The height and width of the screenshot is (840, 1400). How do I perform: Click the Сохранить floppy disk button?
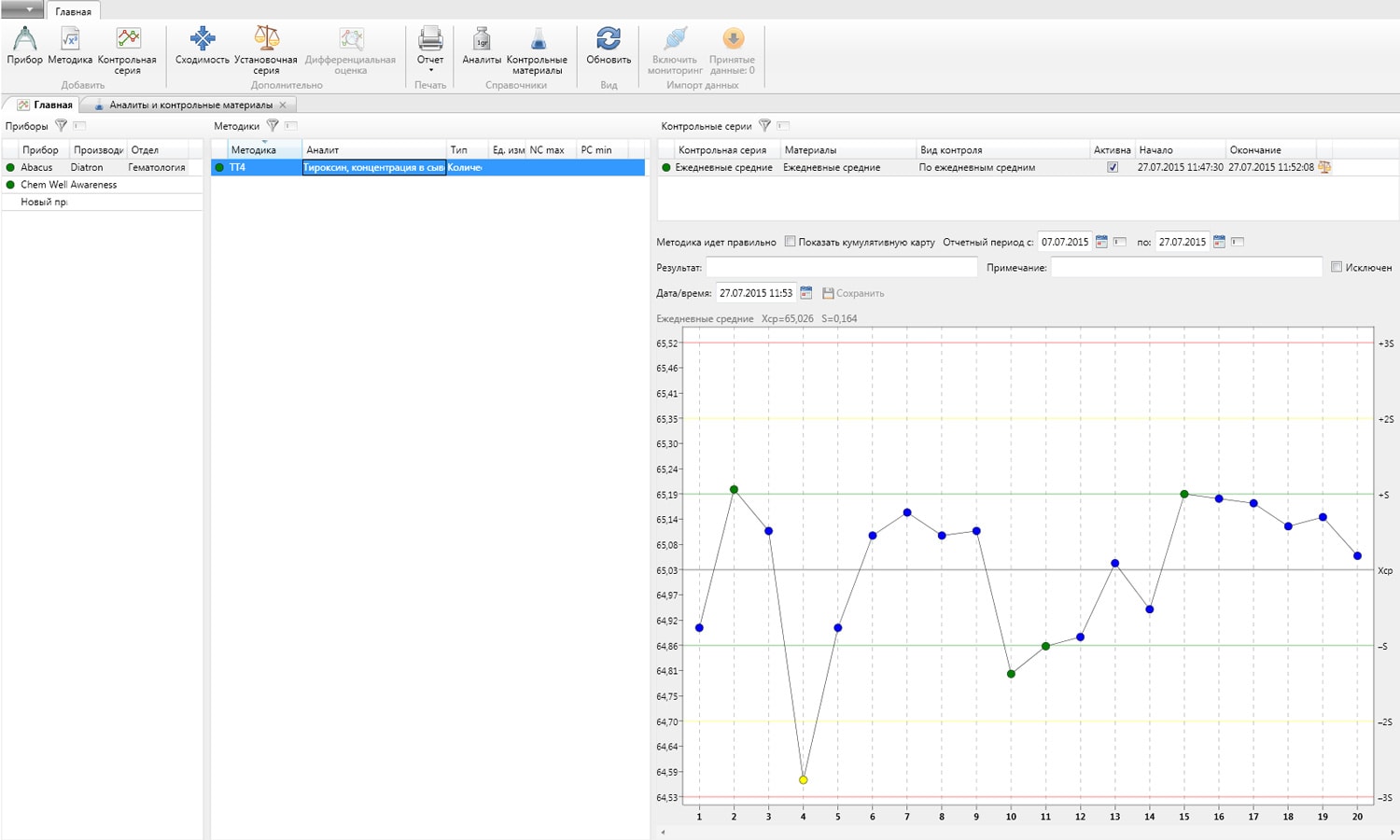point(853,293)
